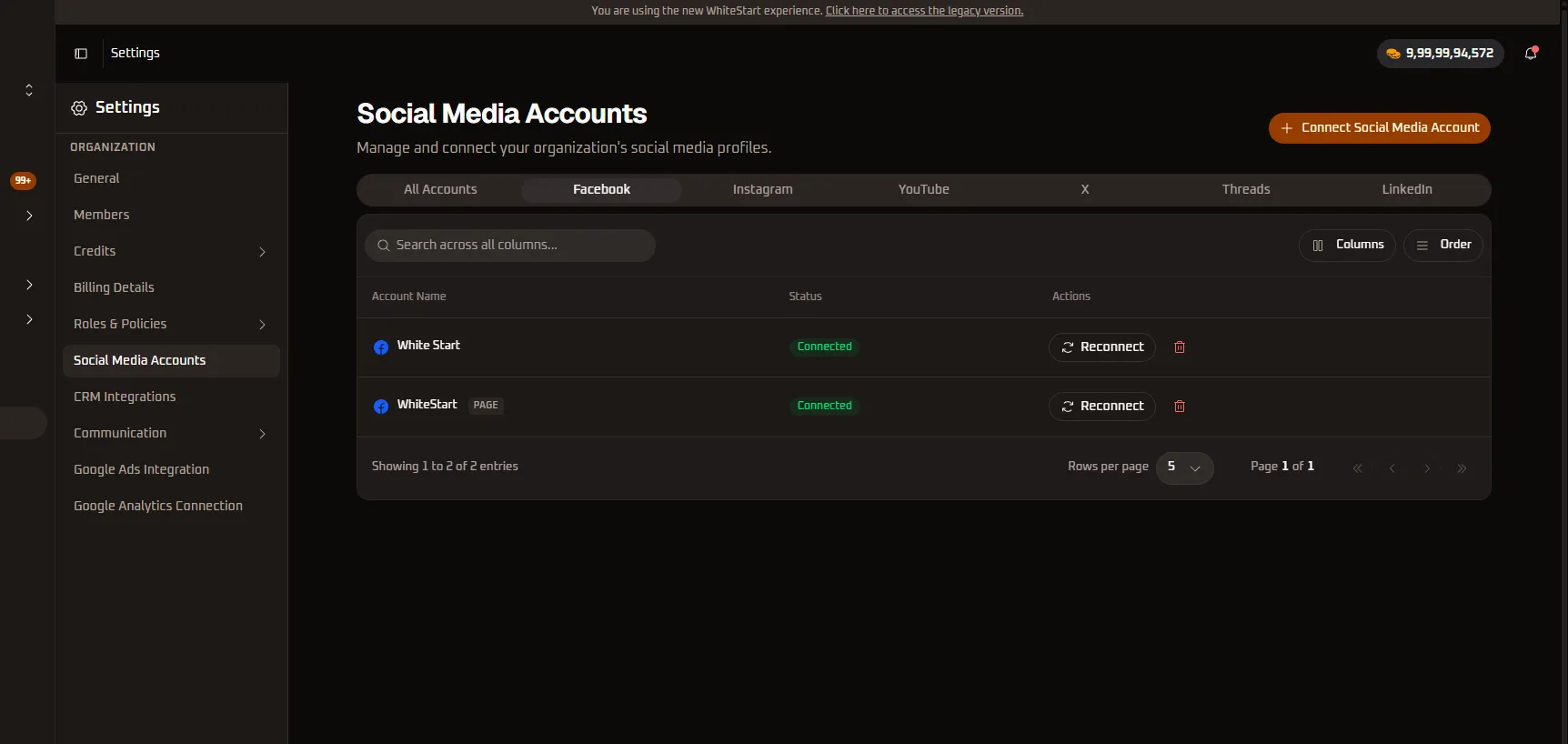
Task: Open Members settings
Action: tap(171, 215)
